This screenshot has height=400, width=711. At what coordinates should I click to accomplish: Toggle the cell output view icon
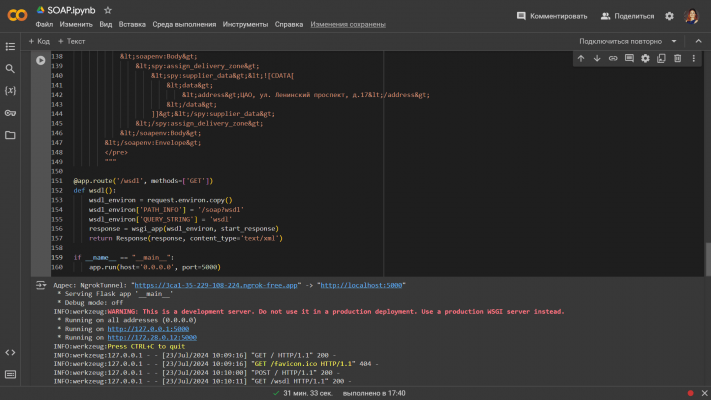pos(40,285)
